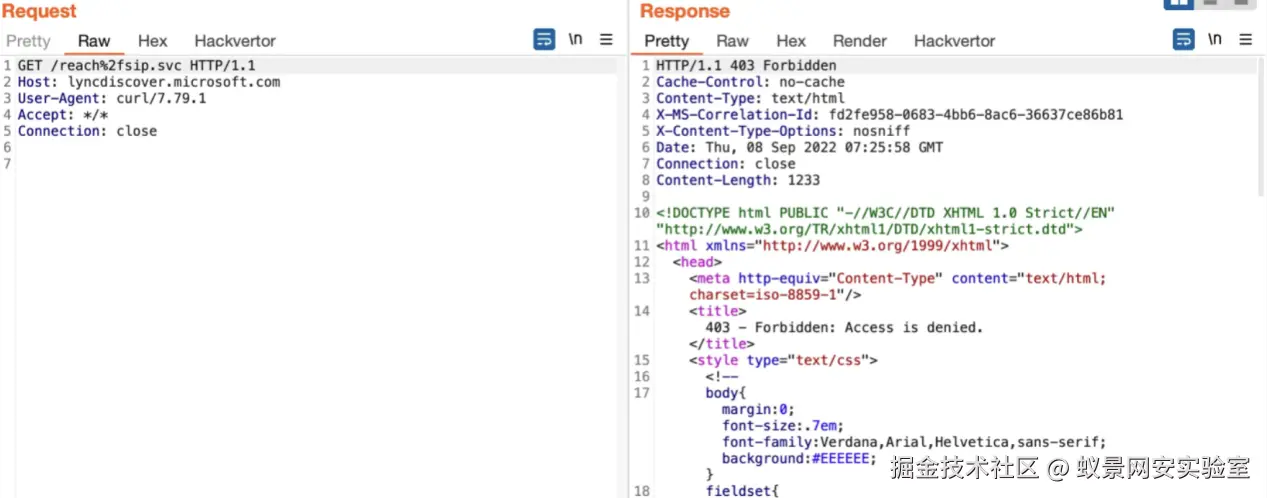
Task: Click the Response pane vertical scrollbar
Action: (1260, 125)
